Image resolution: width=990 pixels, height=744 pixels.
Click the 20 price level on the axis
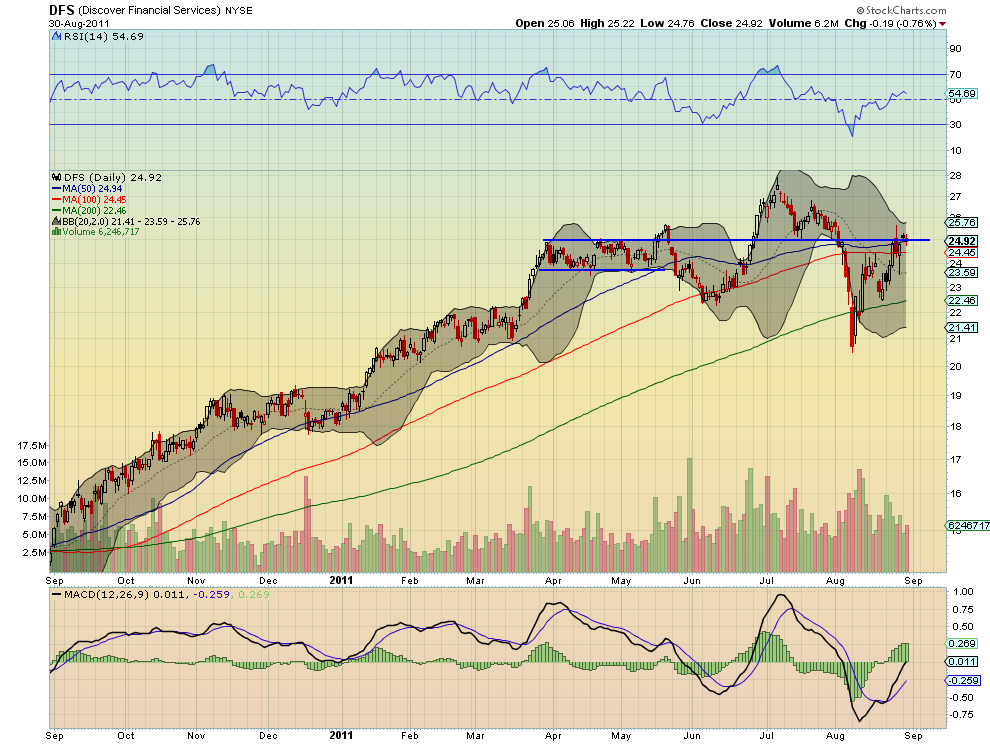pyautogui.click(x=955, y=366)
